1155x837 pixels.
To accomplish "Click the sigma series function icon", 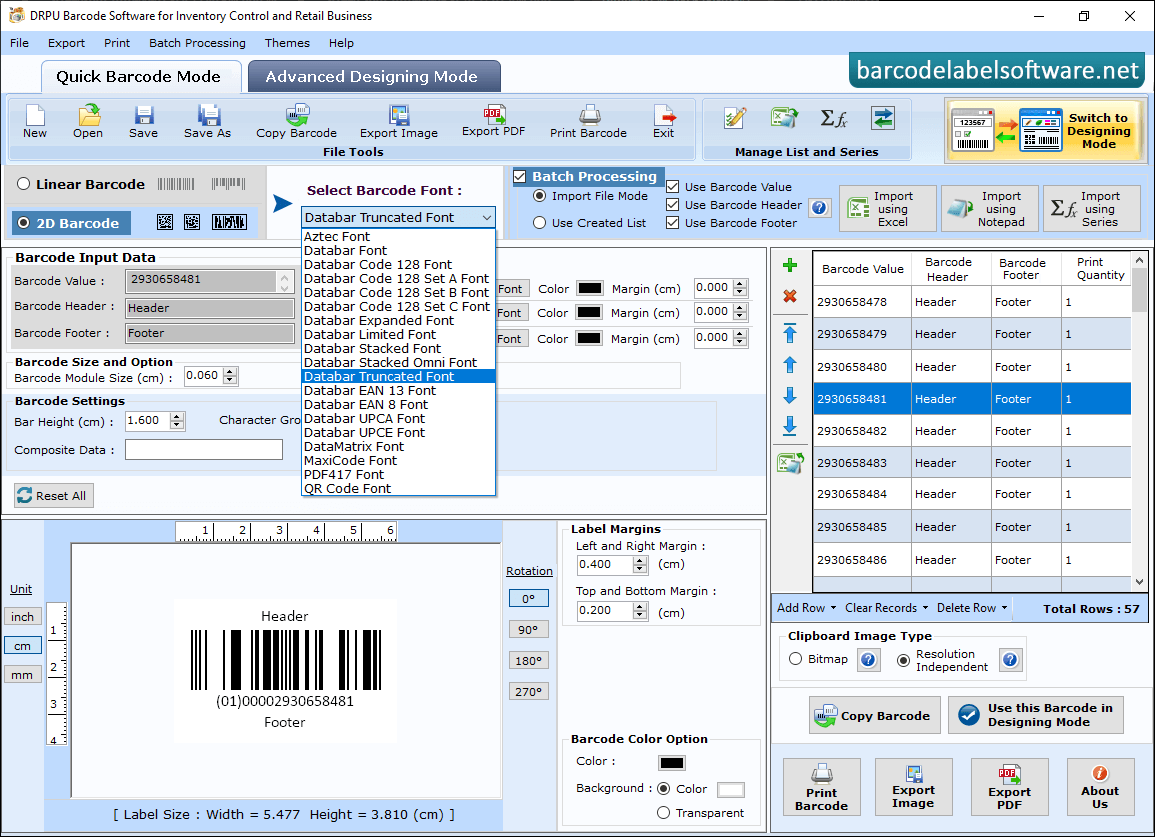I will 834,118.
